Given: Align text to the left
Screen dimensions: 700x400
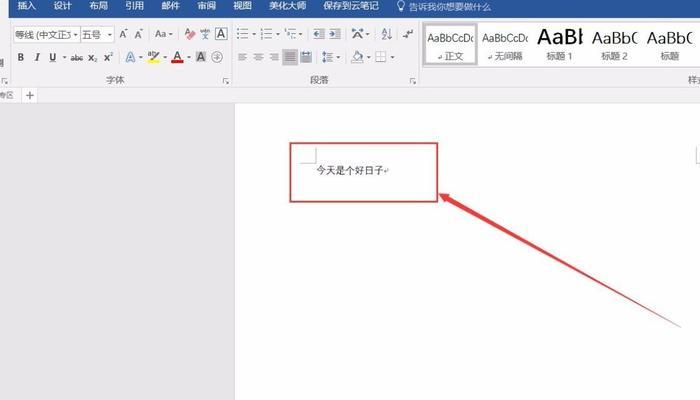Looking at the screenshot, I should tap(242, 57).
